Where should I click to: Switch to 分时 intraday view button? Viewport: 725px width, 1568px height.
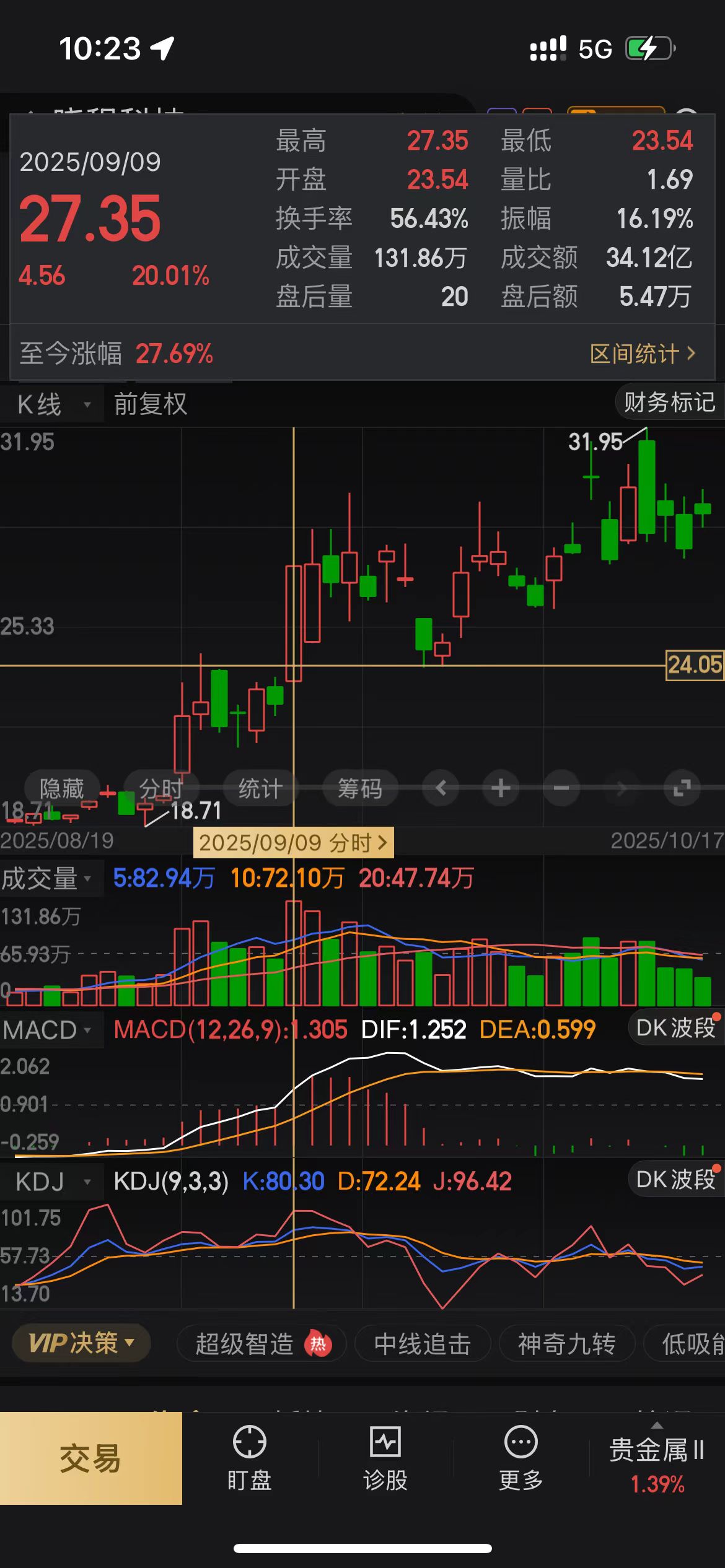tap(161, 788)
